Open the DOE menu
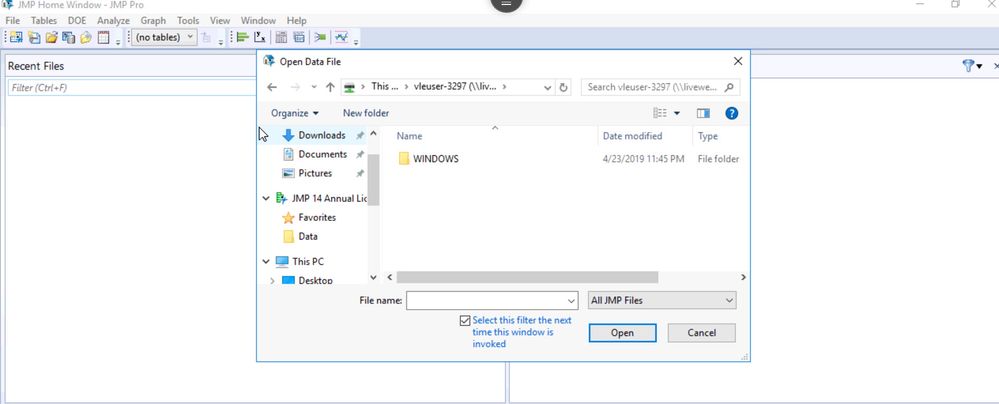 coord(77,20)
